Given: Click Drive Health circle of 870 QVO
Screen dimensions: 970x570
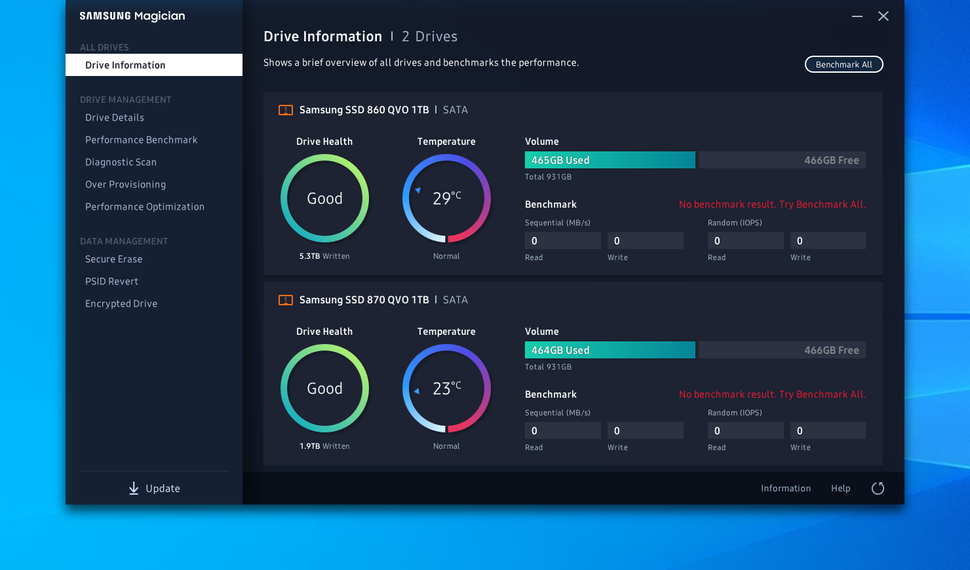Looking at the screenshot, I should 325,388.
